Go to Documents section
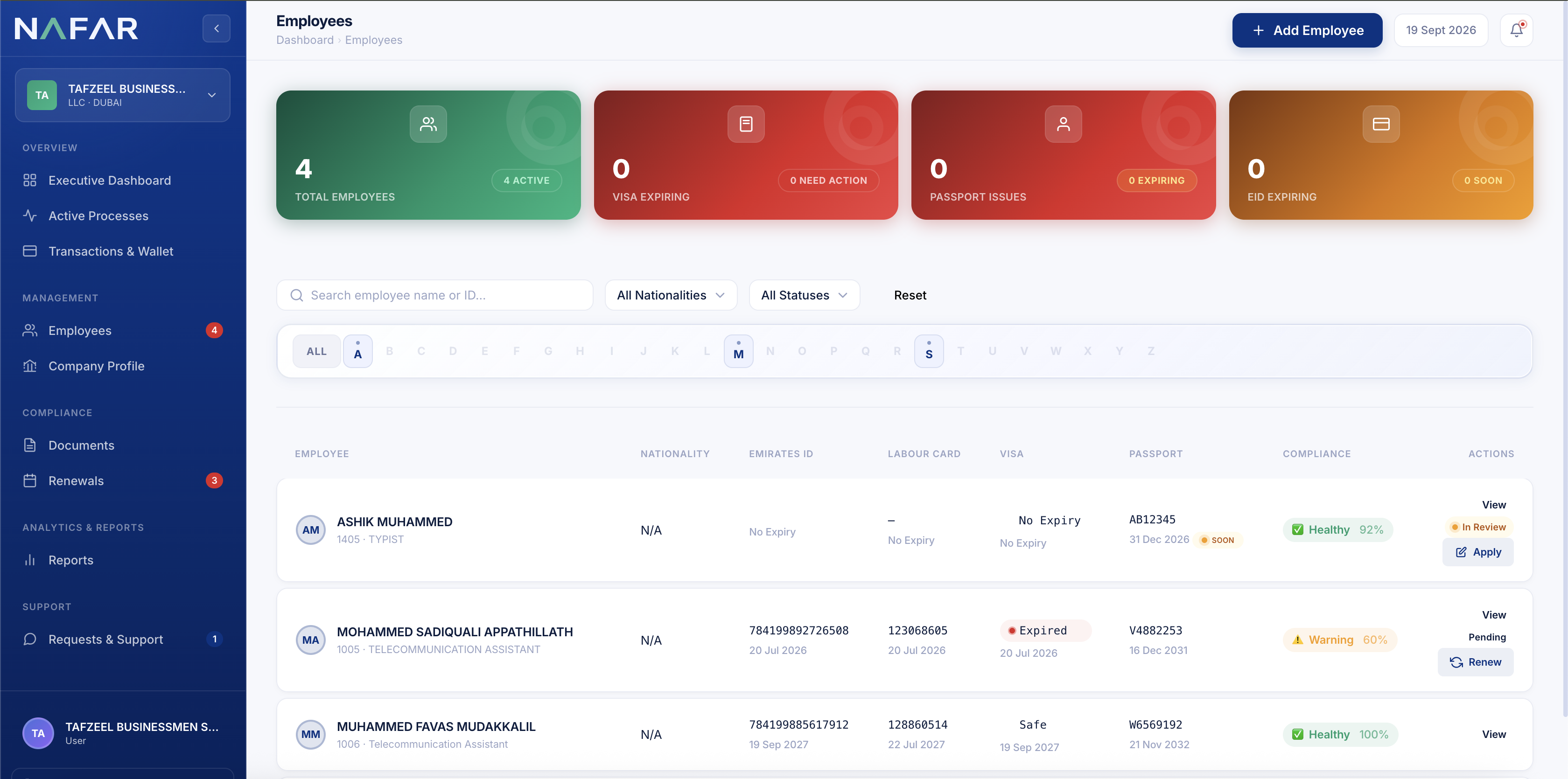This screenshot has width=1568, height=779. click(x=82, y=445)
